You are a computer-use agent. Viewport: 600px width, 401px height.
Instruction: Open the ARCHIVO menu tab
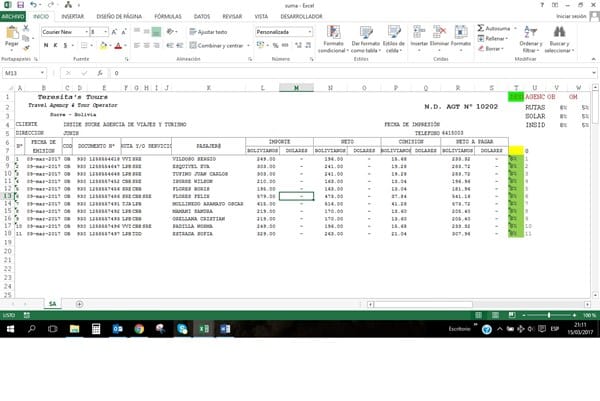point(13,17)
